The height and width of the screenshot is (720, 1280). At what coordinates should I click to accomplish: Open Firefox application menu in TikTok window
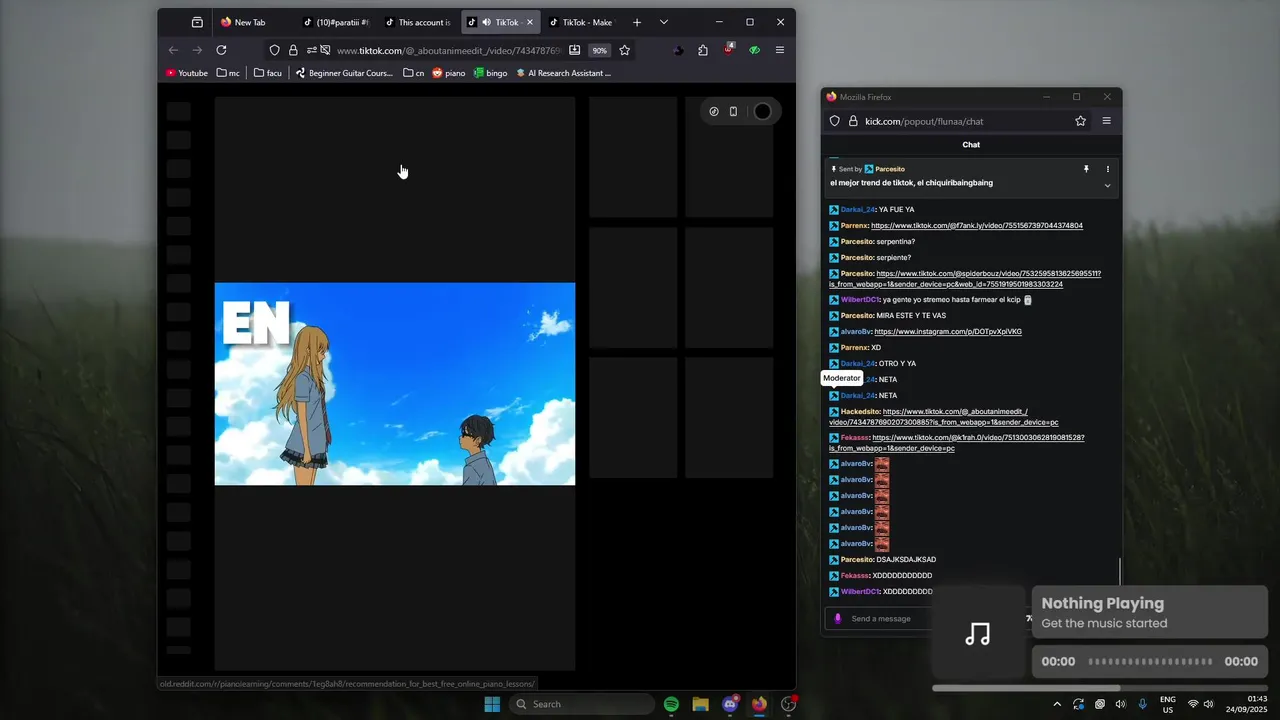[x=780, y=50]
